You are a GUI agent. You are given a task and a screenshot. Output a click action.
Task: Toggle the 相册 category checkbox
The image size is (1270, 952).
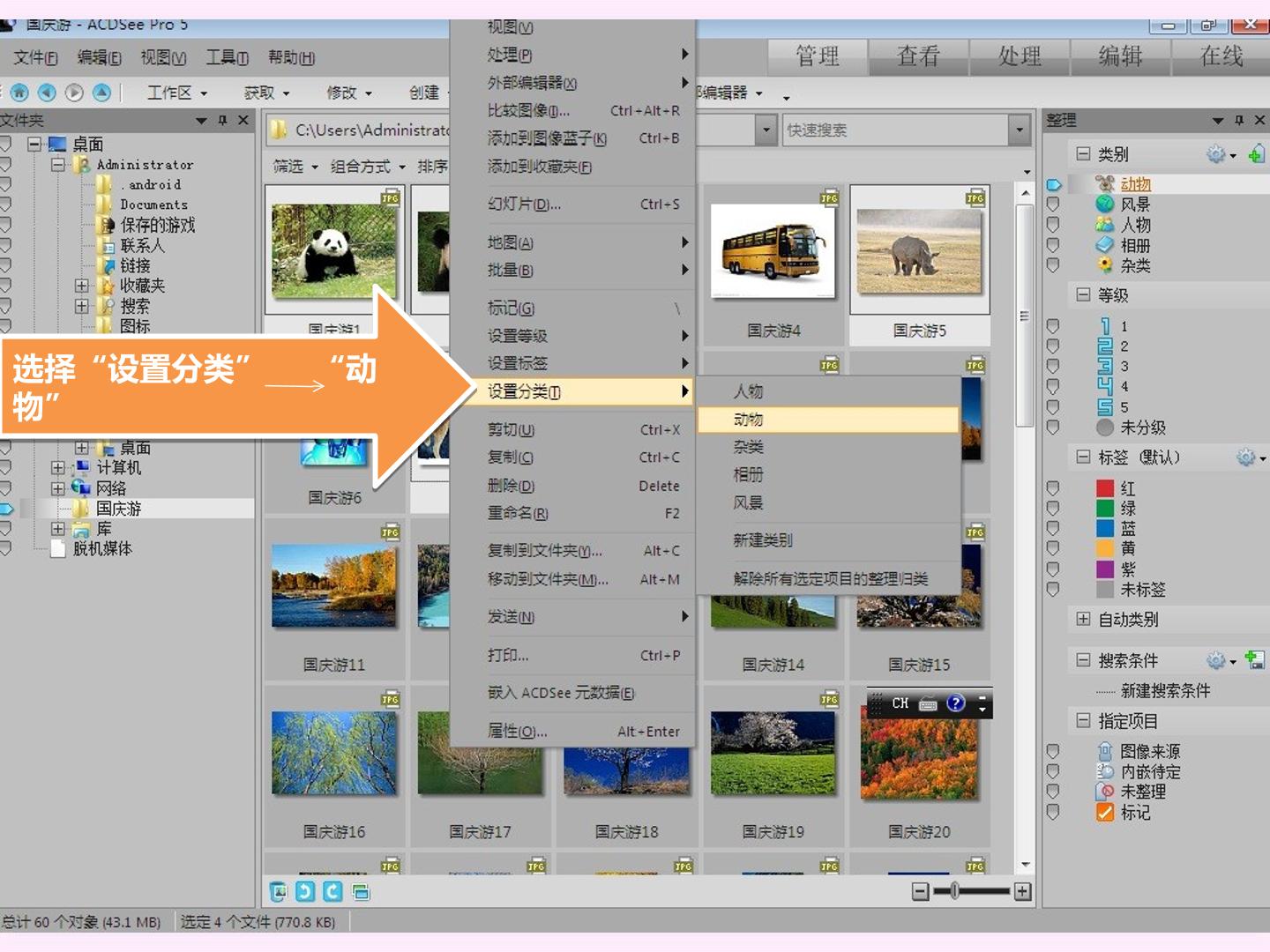point(1052,245)
